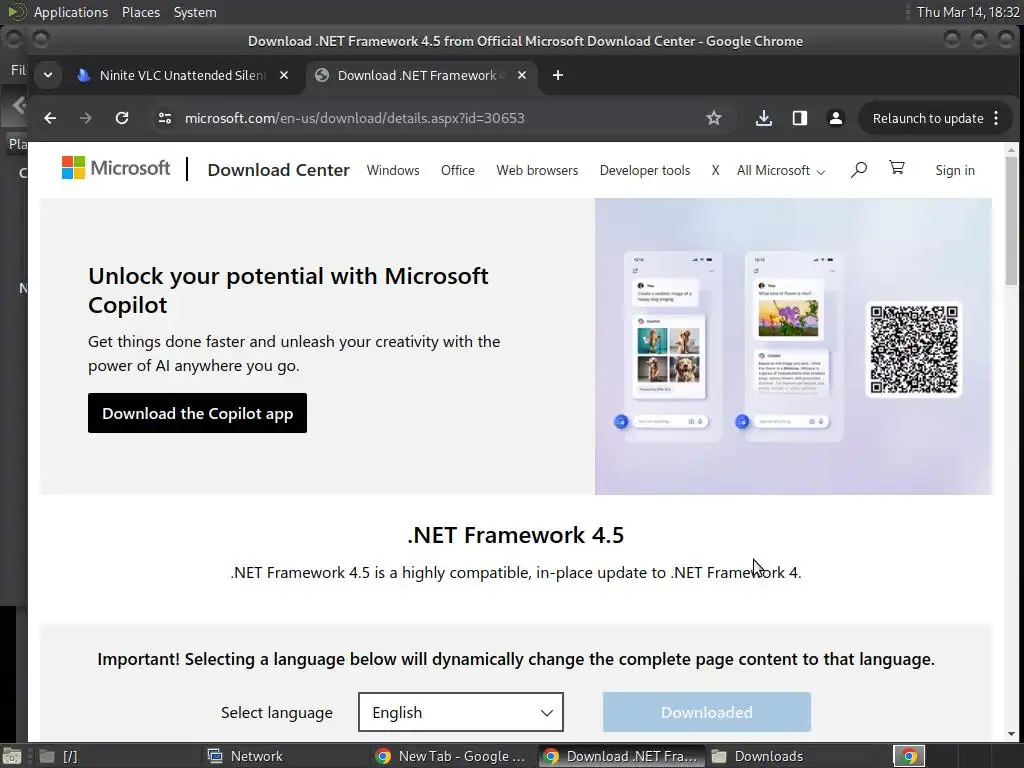Open the Chrome downloads tray icon
This screenshot has width=1024, height=768.
coord(763,118)
